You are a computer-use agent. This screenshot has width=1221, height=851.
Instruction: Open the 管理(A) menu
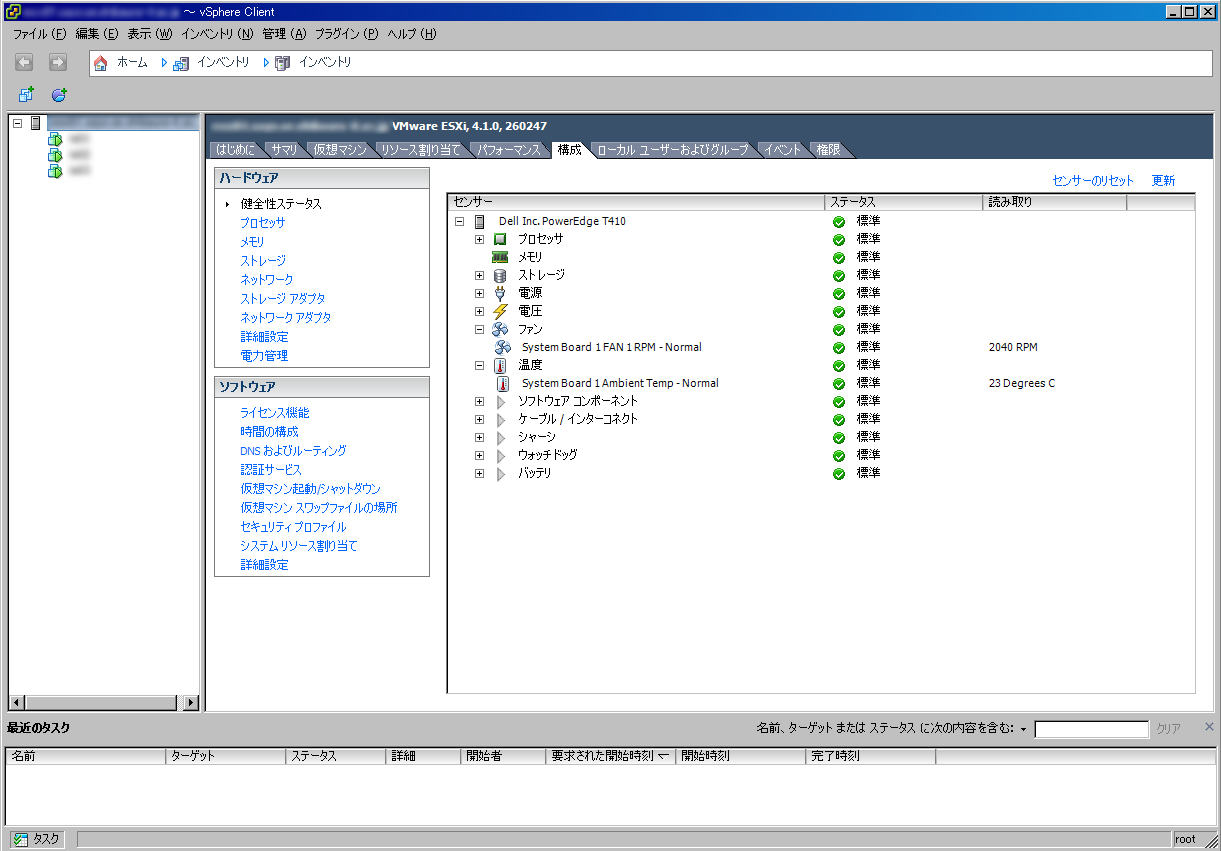(283, 34)
